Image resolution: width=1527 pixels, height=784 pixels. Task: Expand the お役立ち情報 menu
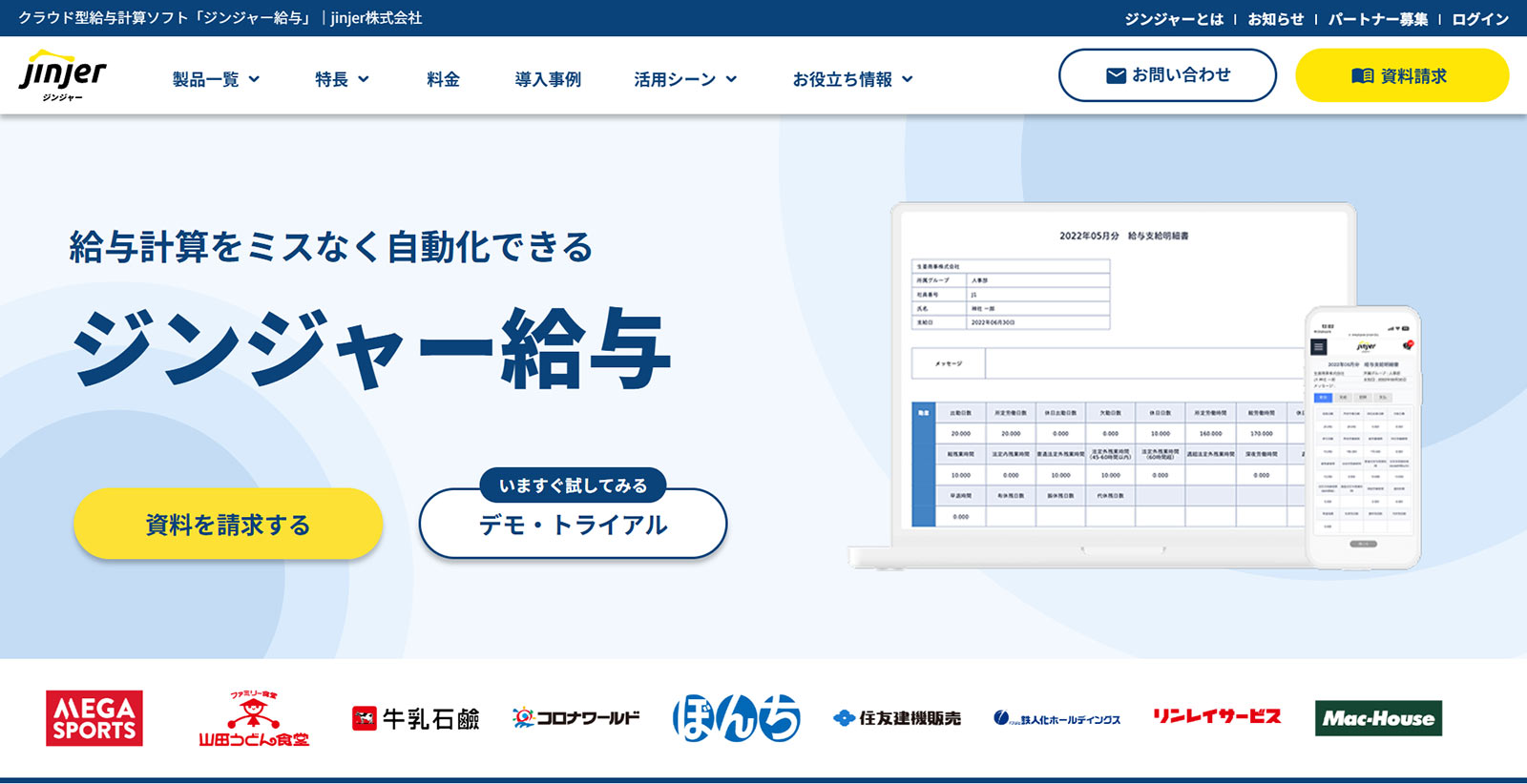tap(852, 79)
